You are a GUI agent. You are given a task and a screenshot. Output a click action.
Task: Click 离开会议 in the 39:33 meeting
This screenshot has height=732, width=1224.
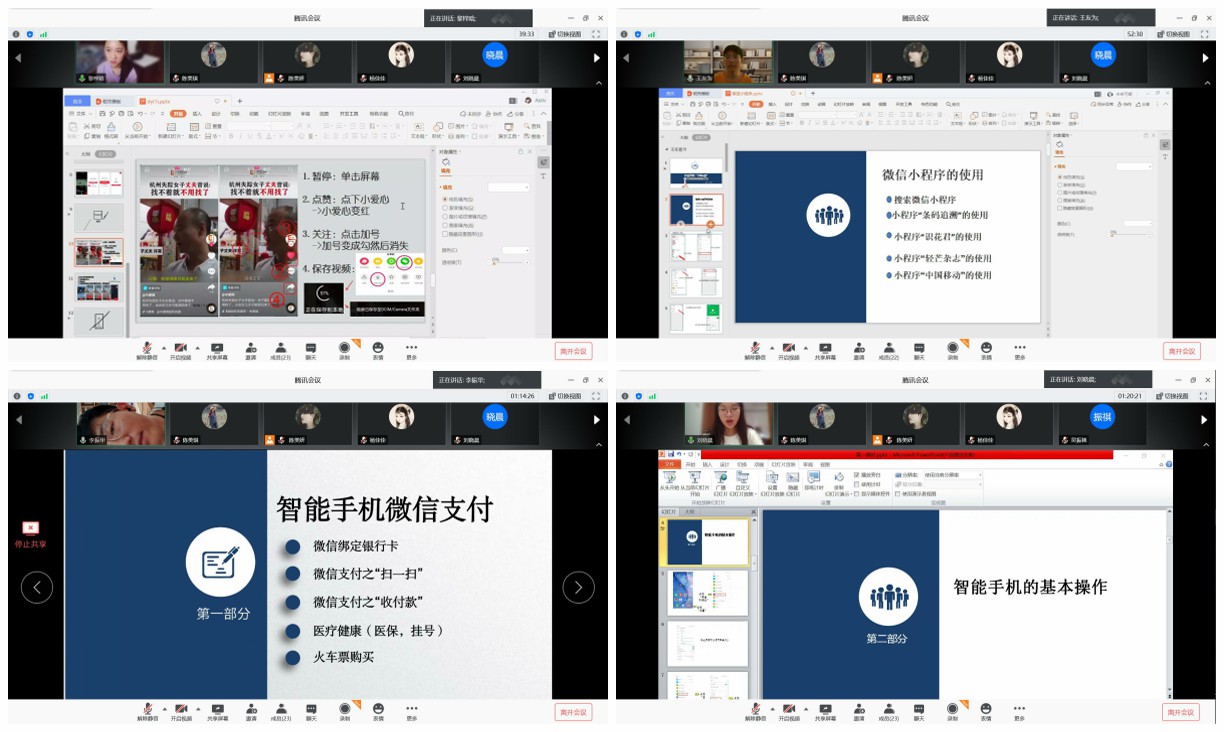pyautogui.click(x=573, y=351)
